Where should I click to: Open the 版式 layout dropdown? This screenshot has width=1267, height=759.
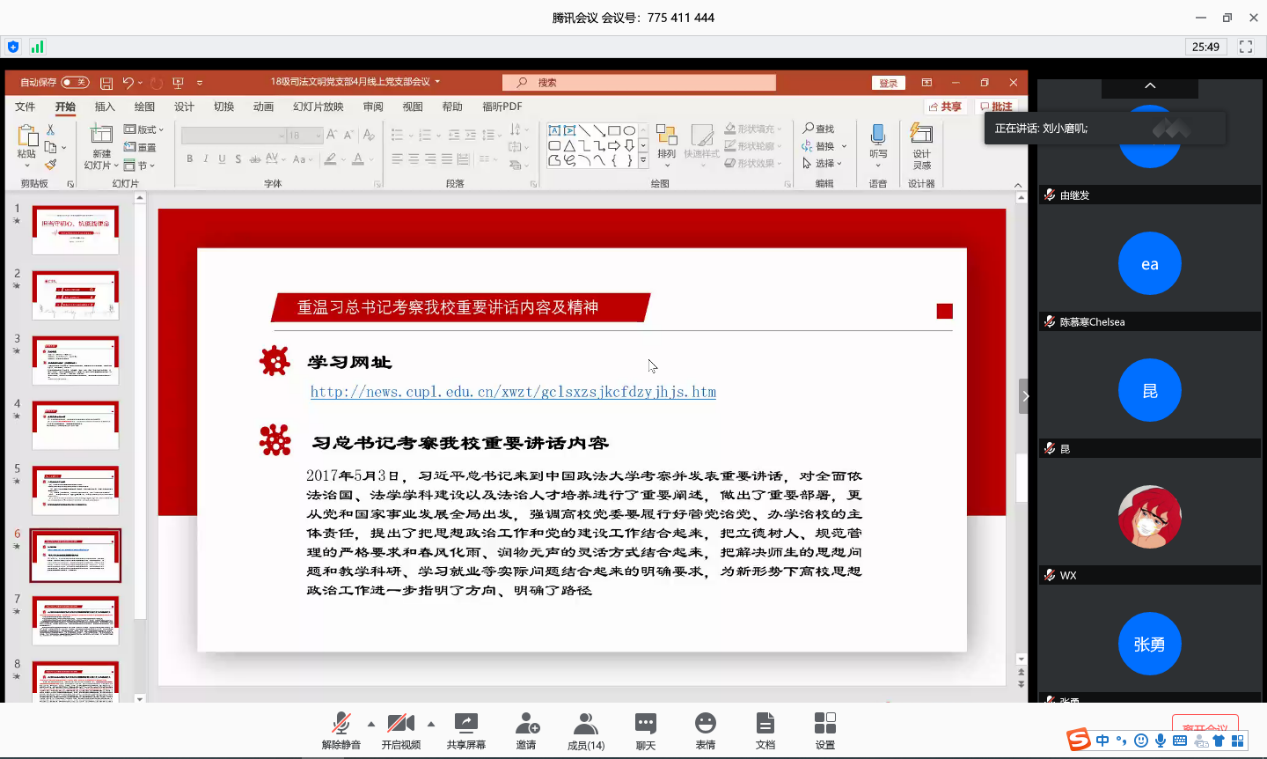[x=145, y=130]
